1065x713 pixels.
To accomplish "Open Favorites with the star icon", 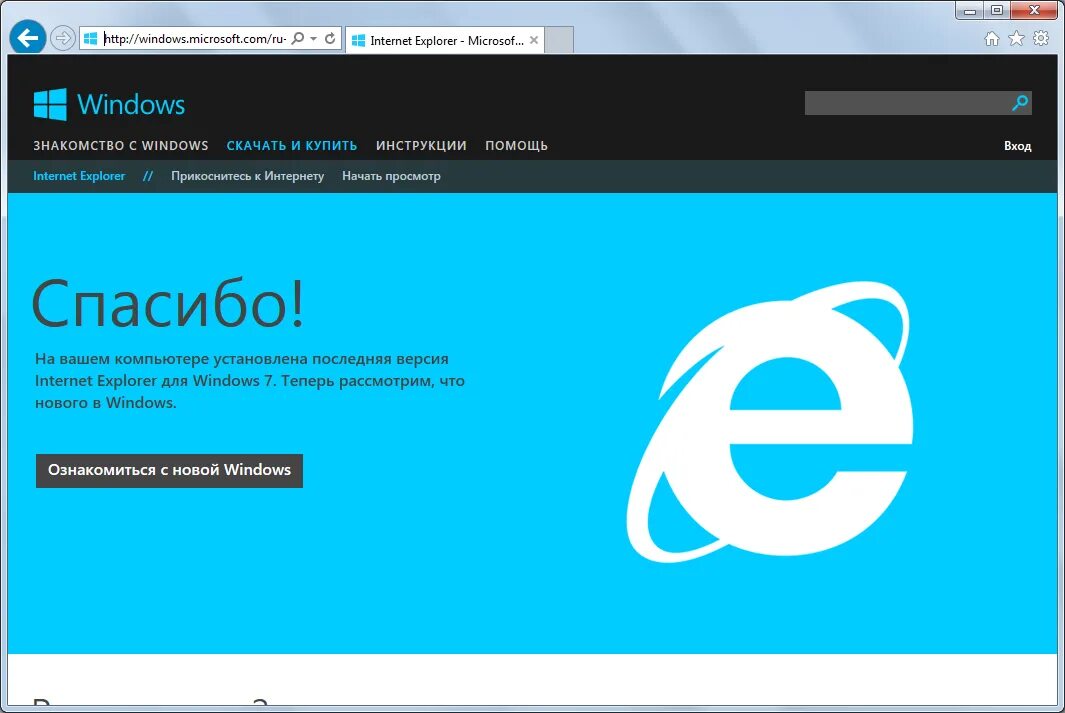I will coord(1016,39).
